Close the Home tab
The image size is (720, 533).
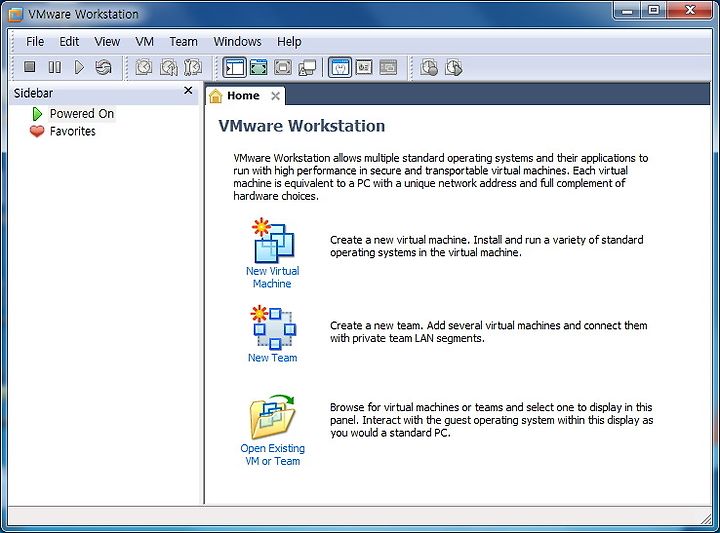pyautogui.click(x=275, y=96)
